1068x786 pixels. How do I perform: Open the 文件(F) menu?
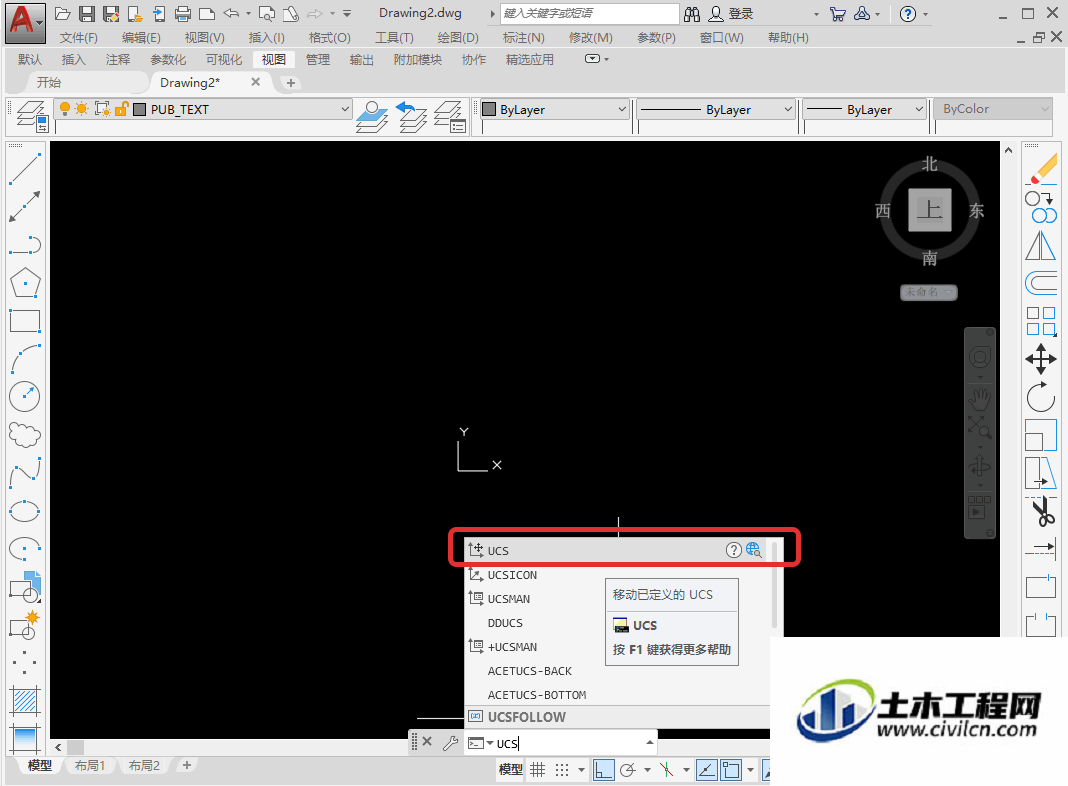(78, 38)
